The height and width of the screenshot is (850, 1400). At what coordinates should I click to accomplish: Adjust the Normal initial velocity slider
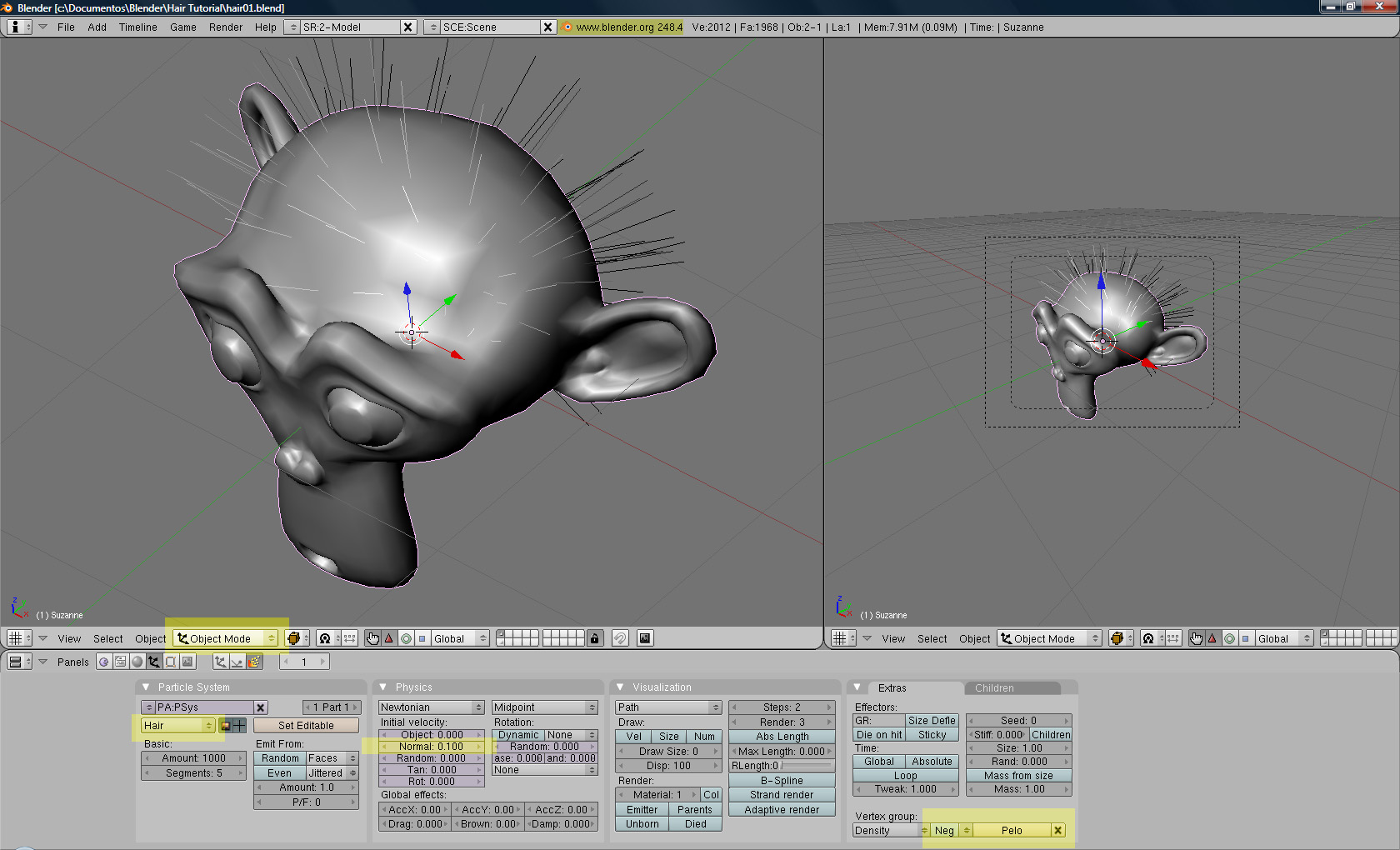[432, 747]
